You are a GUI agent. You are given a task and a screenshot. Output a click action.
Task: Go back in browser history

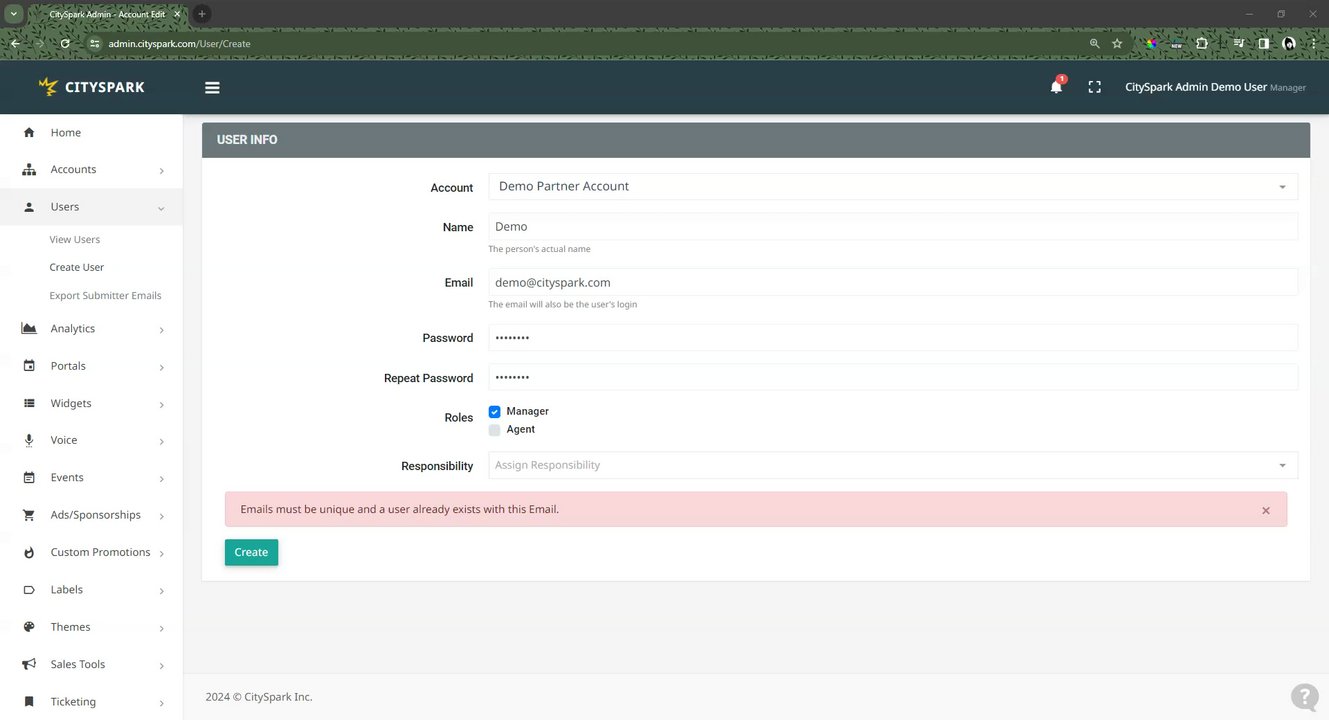(15, 44)
